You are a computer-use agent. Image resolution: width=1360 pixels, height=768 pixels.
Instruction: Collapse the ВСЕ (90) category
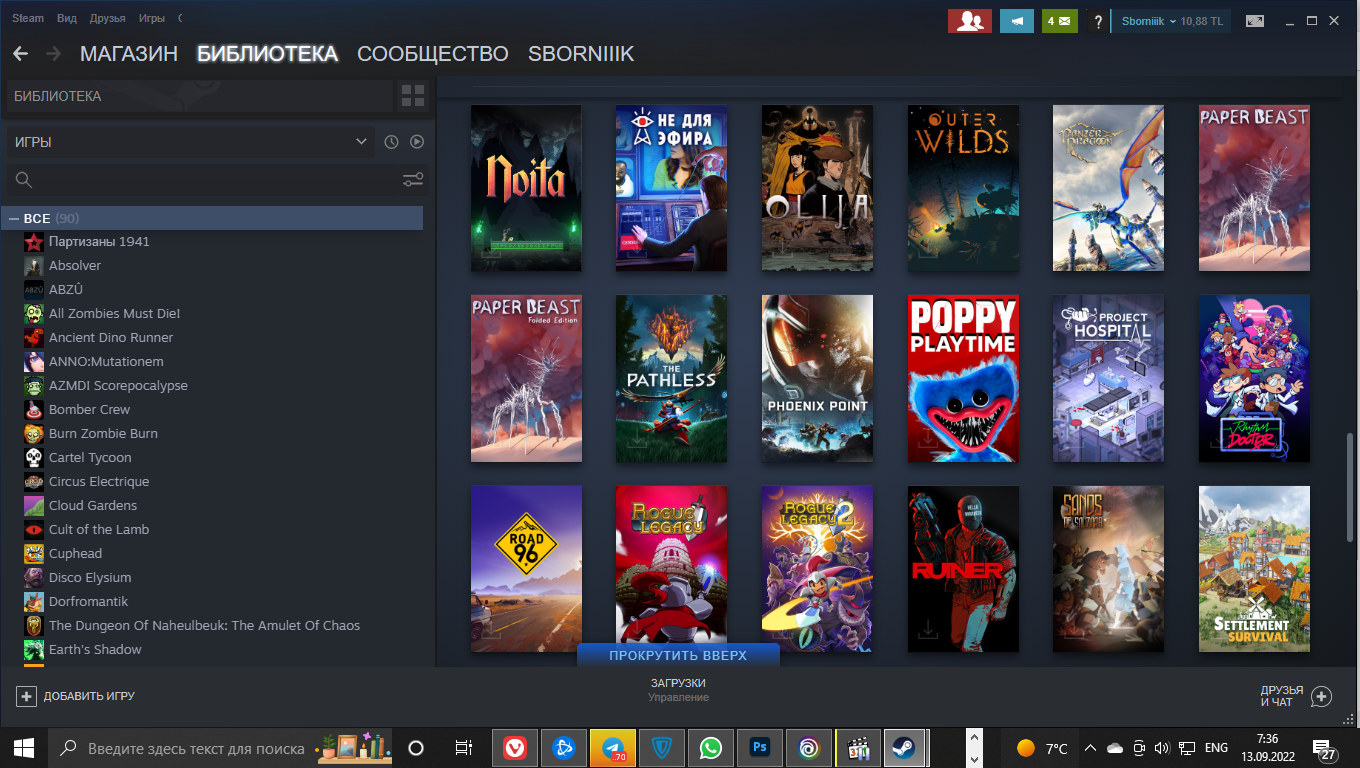(x=14, y=218)
